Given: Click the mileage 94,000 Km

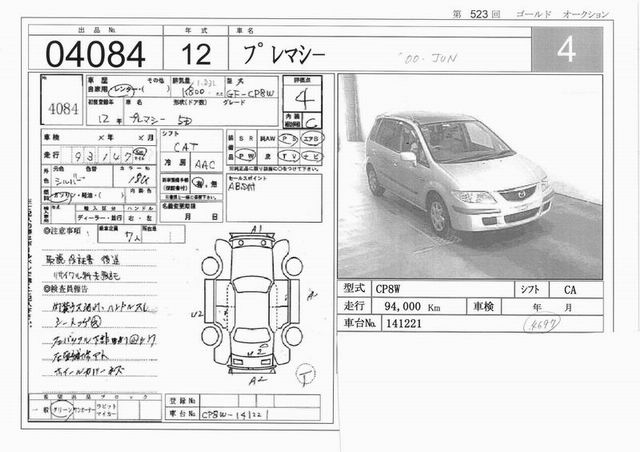Looking at the screenshot, I should click(412, 307).
